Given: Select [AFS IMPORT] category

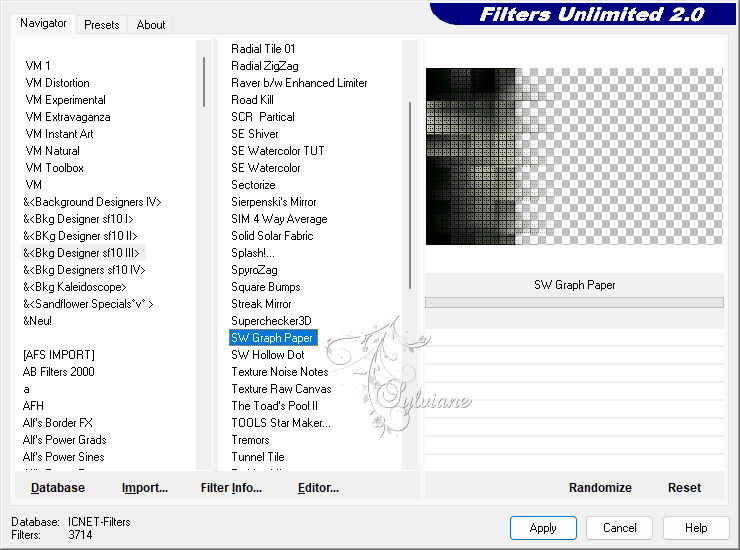Looking at the screenshot, I should 59,355.
